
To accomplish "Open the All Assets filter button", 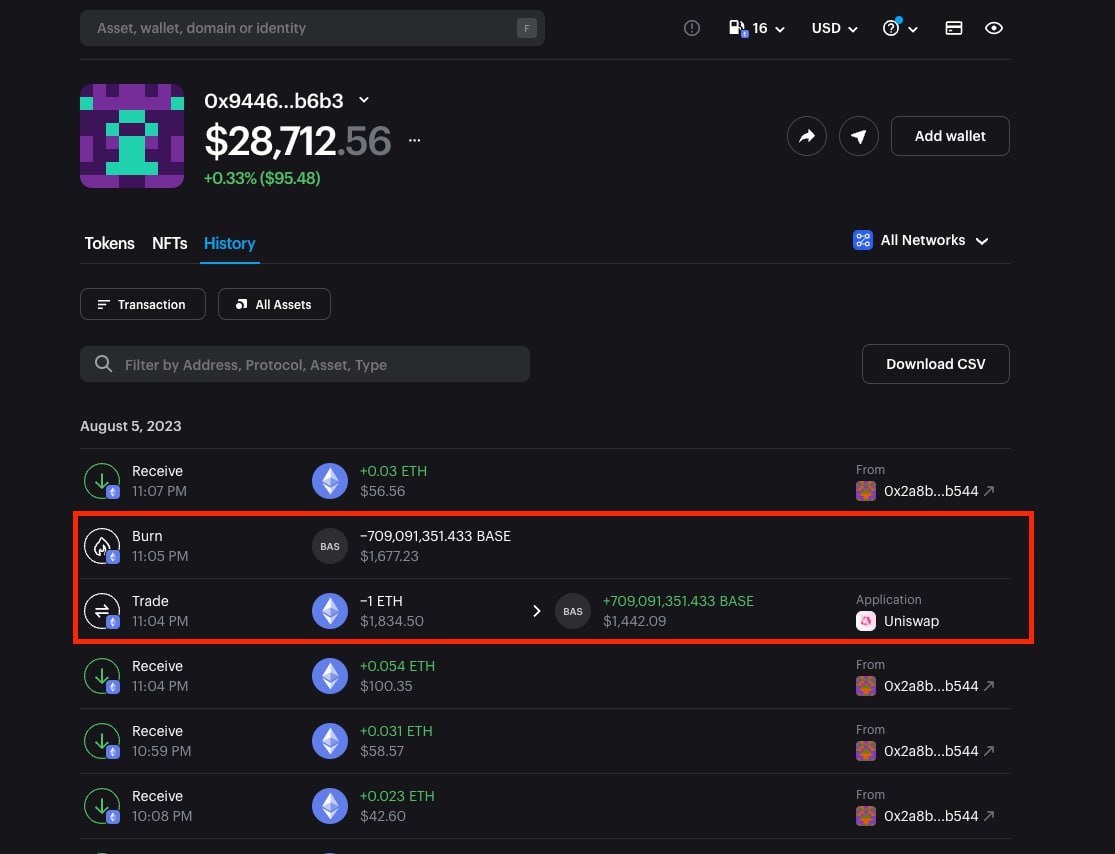I will 274,304.
